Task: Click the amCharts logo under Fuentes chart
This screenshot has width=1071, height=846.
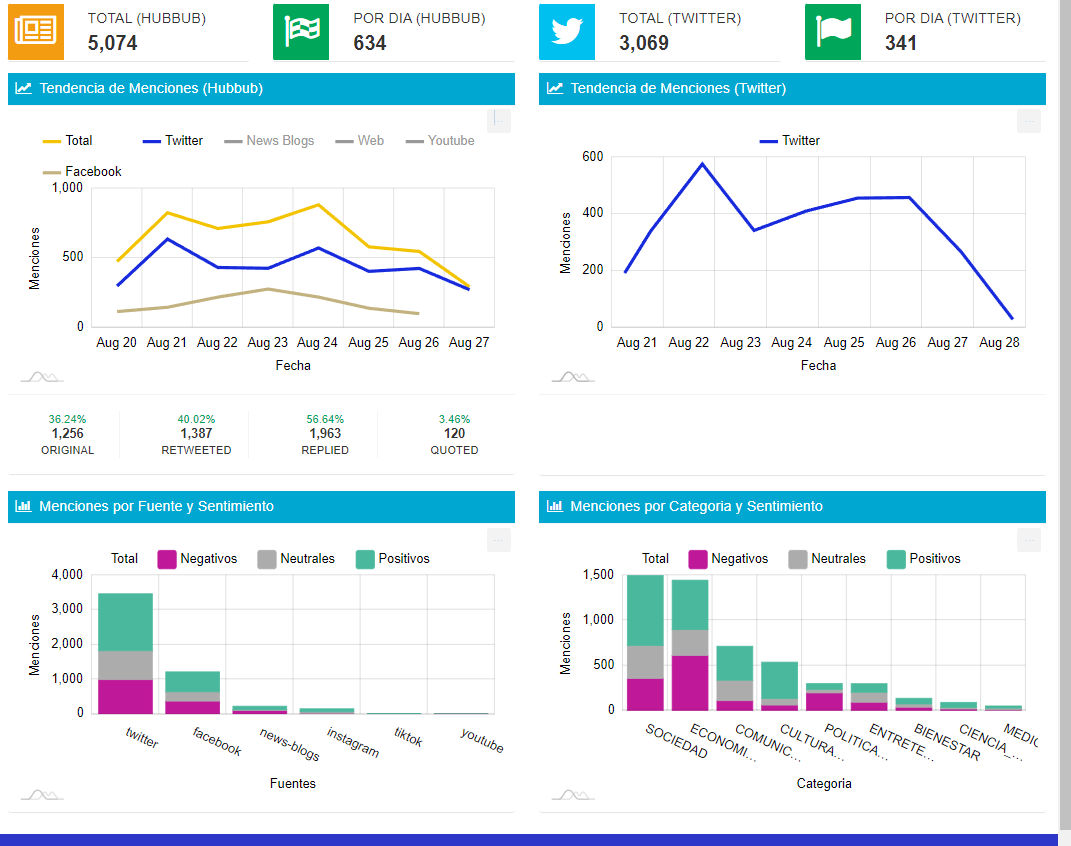Action: (x=42, y=795)
